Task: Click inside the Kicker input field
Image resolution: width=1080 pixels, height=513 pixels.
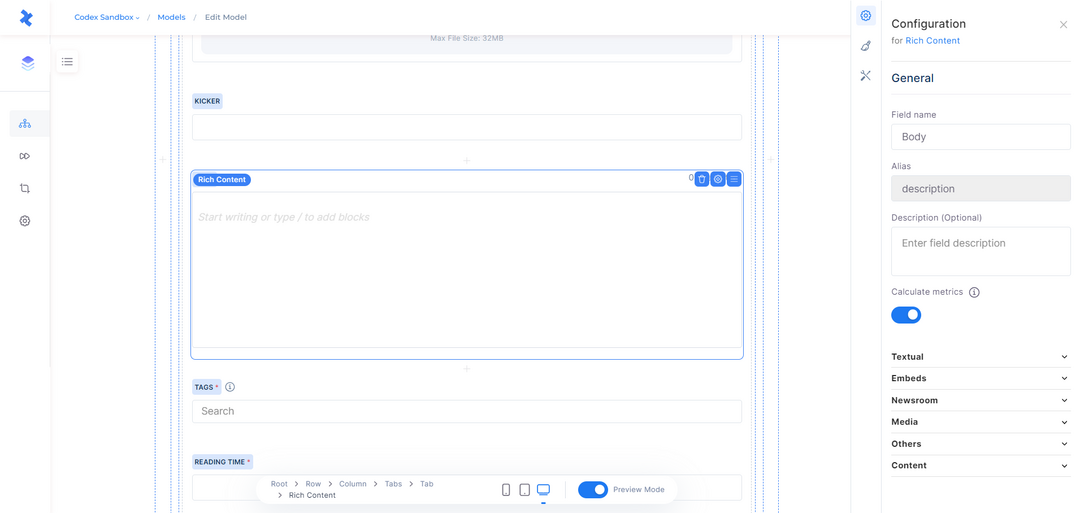Action: click(467, 127)
